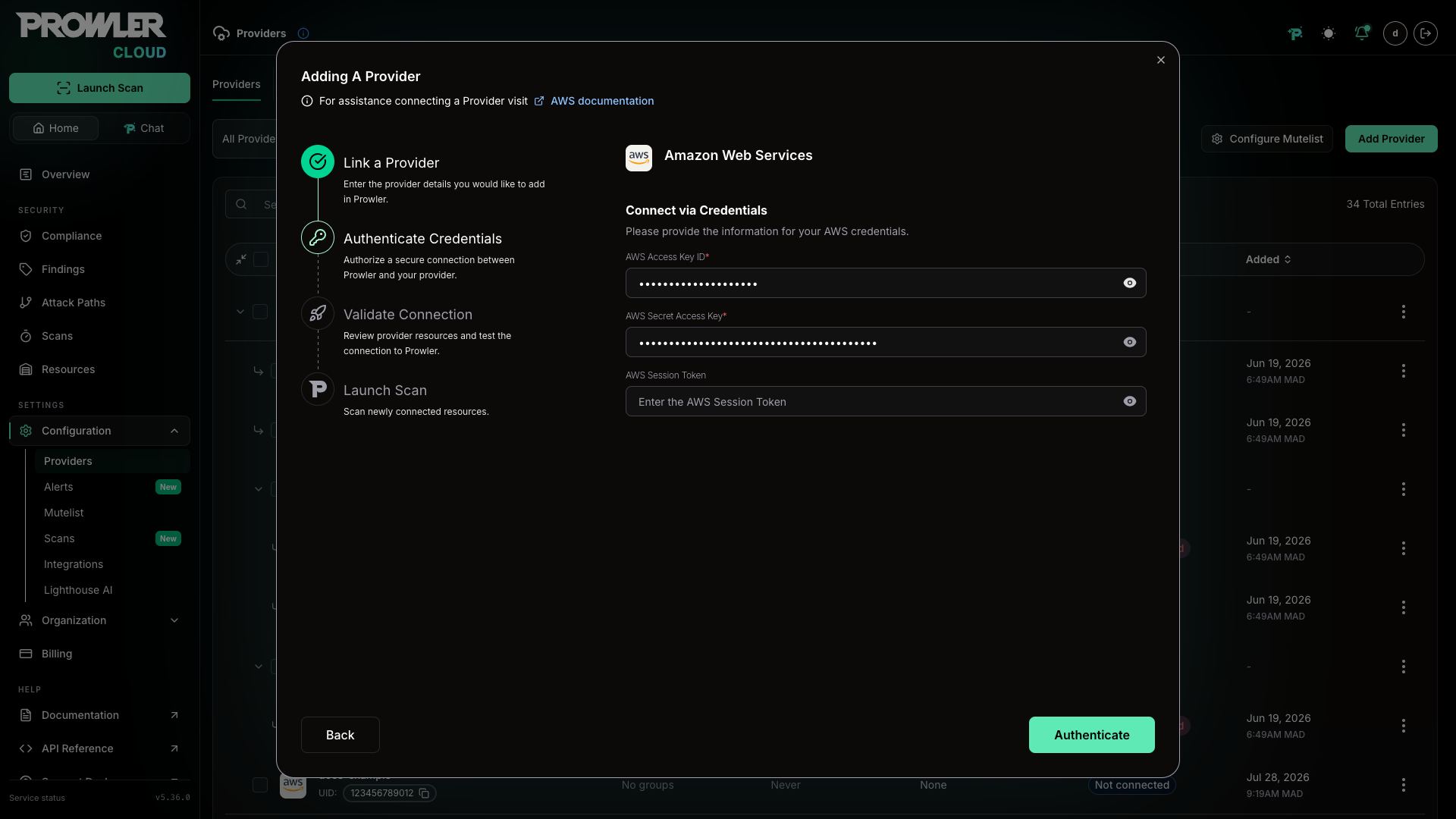
Task: Toggle select-all checkbox in table header
Action: click(261, 259)
